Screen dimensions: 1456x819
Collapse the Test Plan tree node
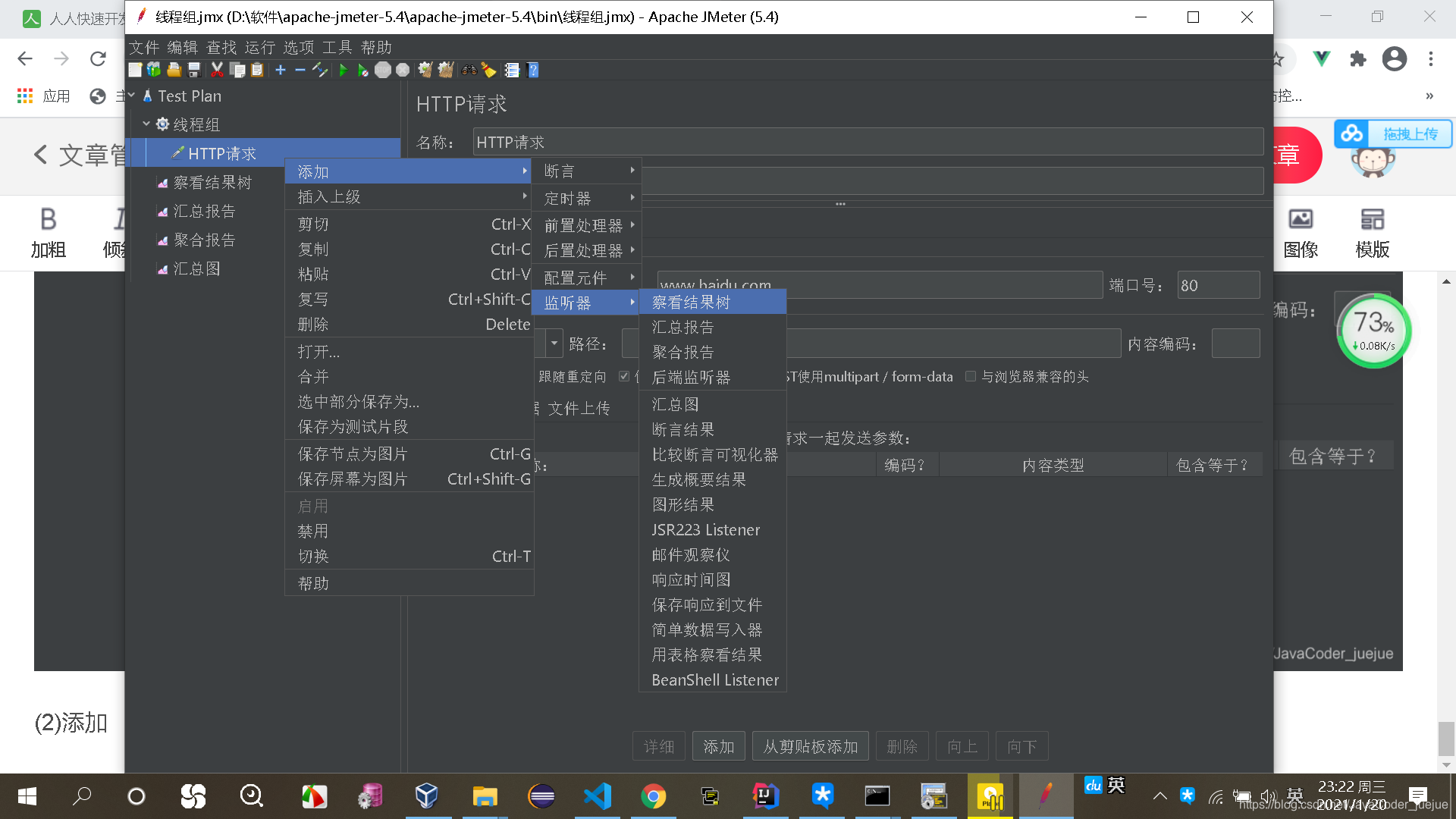pos(132,96)
